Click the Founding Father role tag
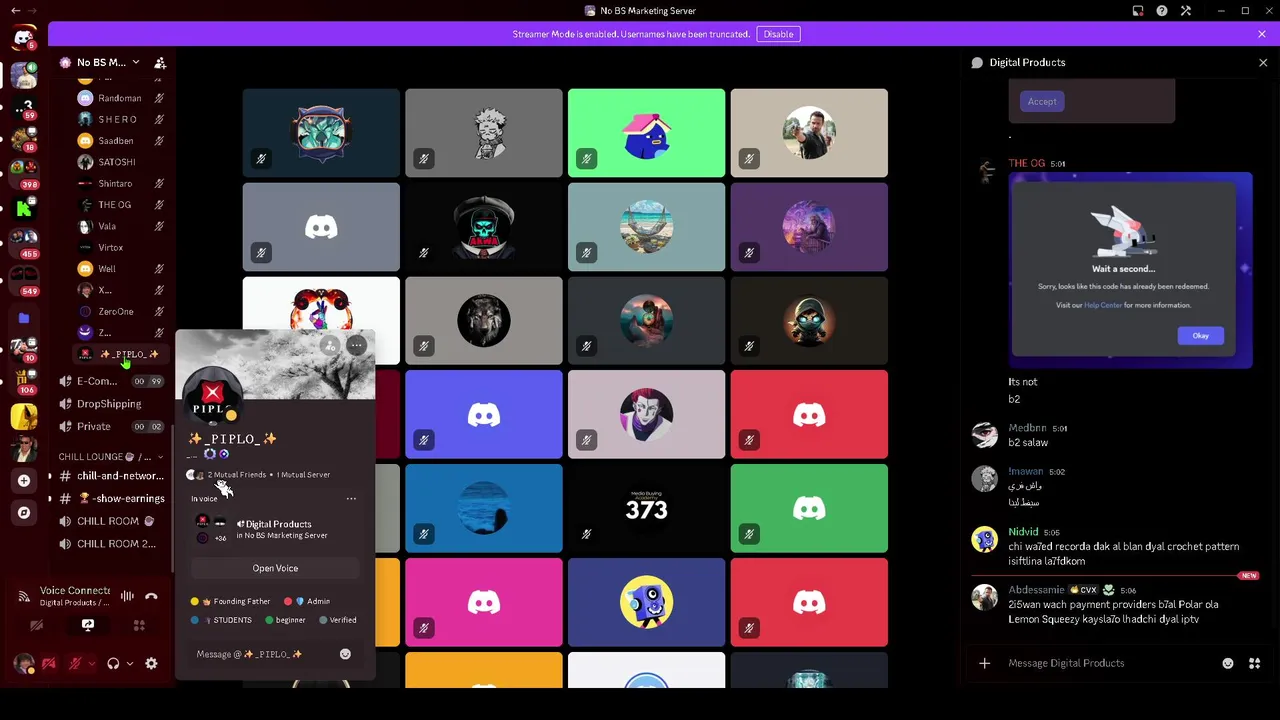1280x720 pixels. click(232, 601)
